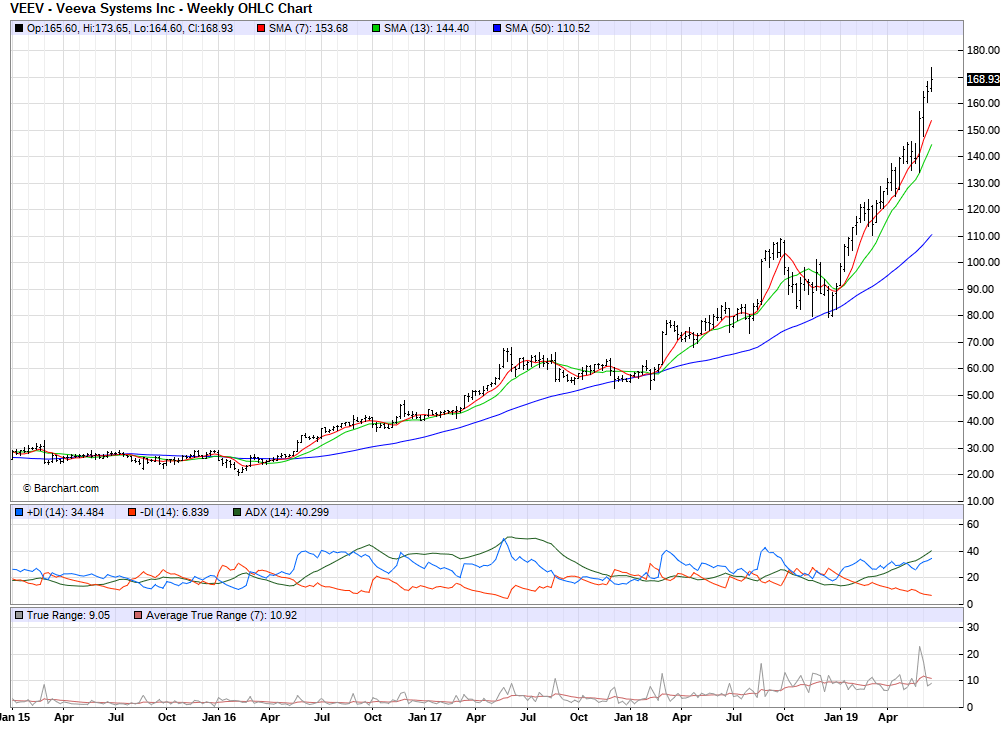This screenshot has width=1005, height=748.
Task: Click the Average True Range (7) swatch
Action: [x=138, y=615]
